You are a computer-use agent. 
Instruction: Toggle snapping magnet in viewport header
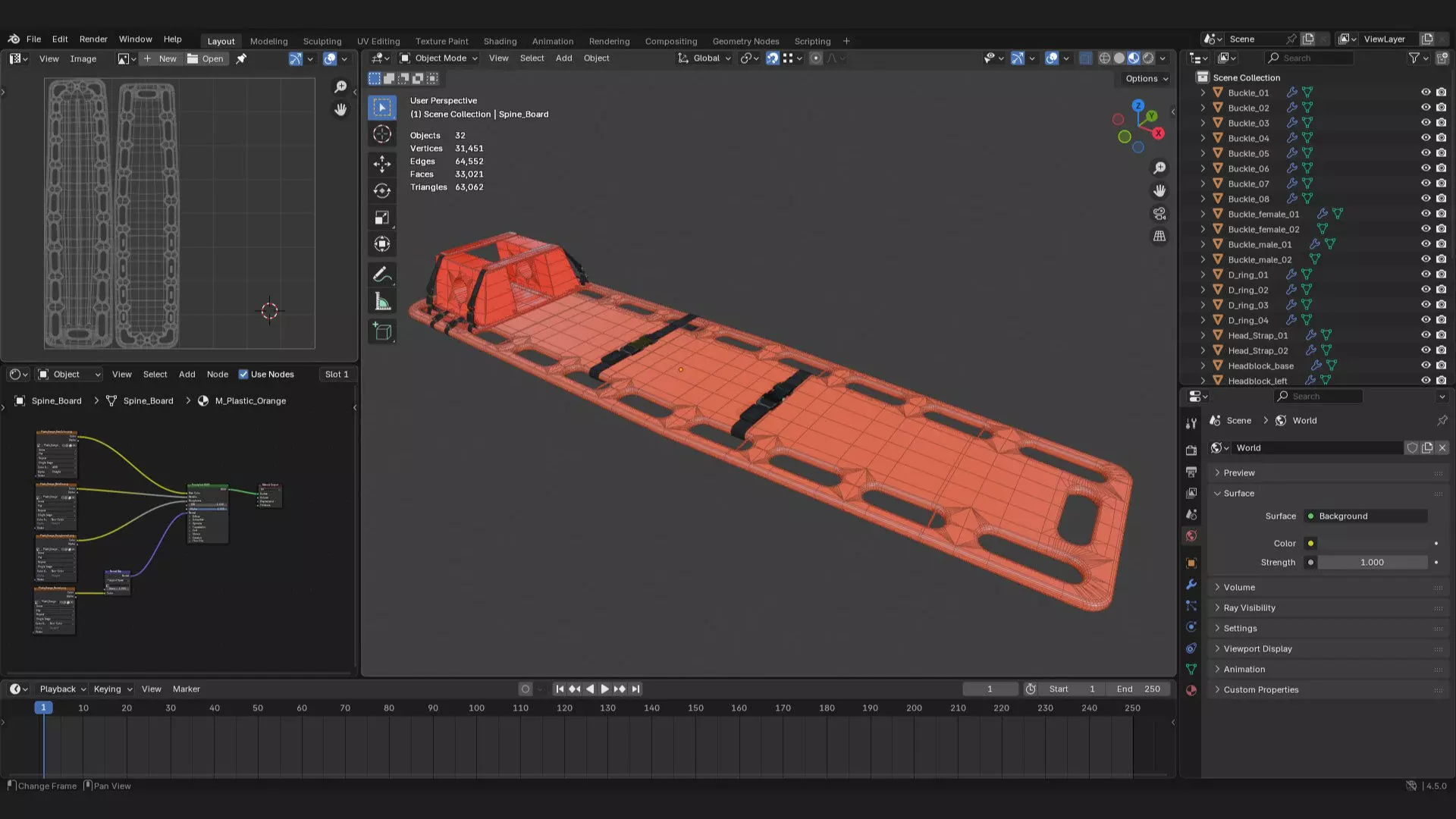pos(772,58)
